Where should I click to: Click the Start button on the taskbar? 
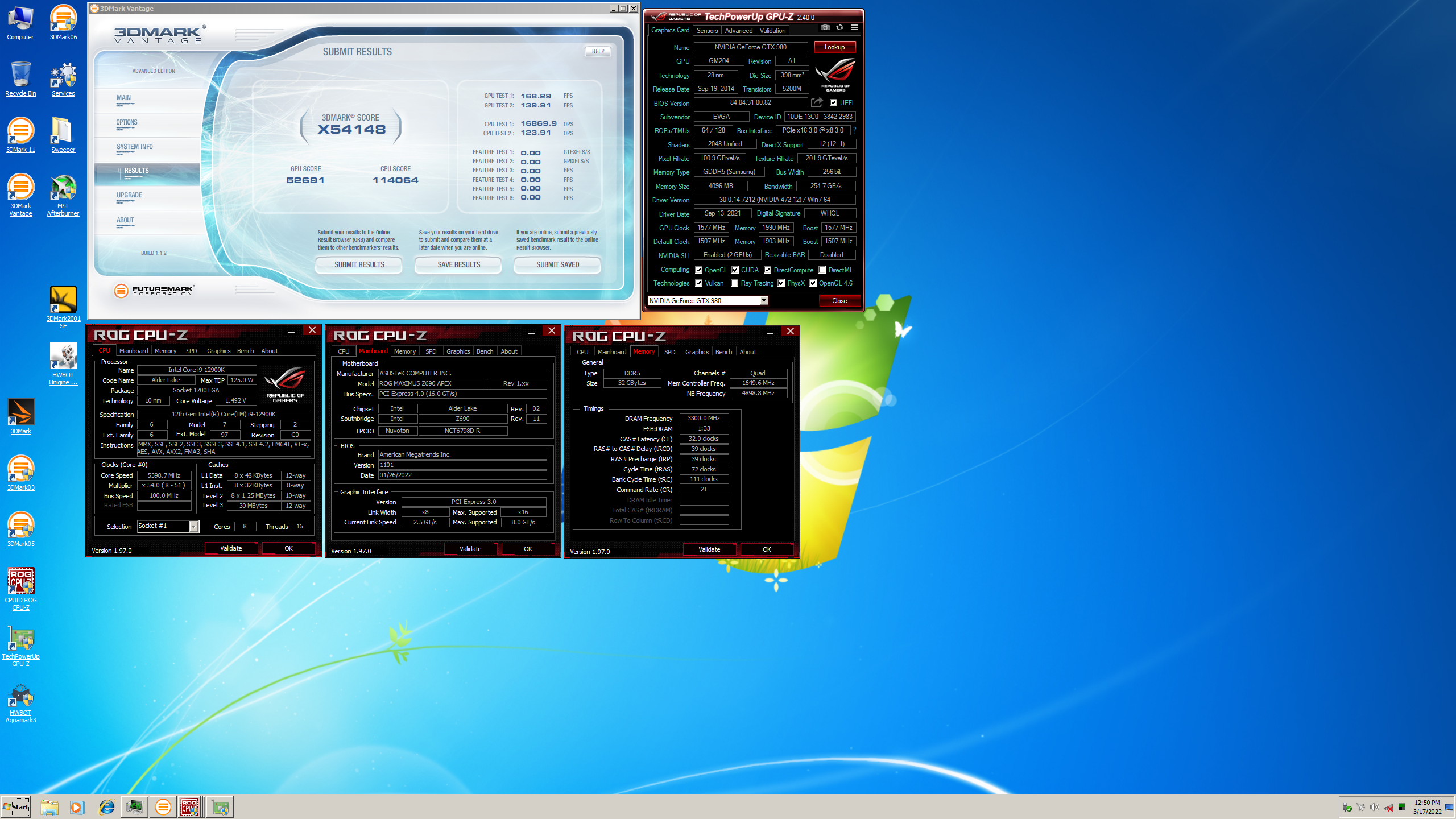coord(16,807)
